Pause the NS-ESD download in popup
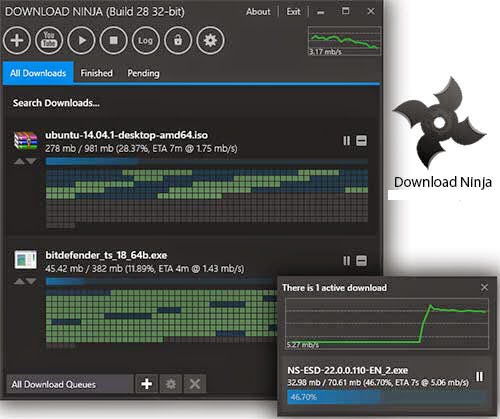 [x=479, y=377]
